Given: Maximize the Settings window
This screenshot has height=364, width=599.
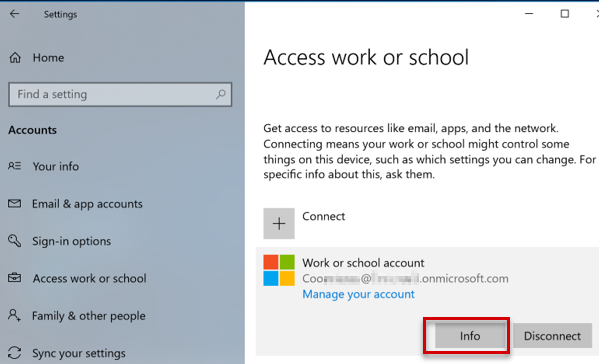Looking at the screenshot, I should (x=565, y=14).
